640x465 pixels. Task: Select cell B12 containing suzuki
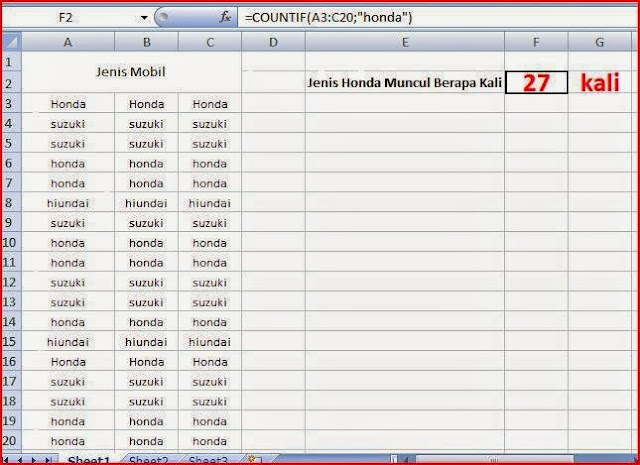[x=147, y=282]
